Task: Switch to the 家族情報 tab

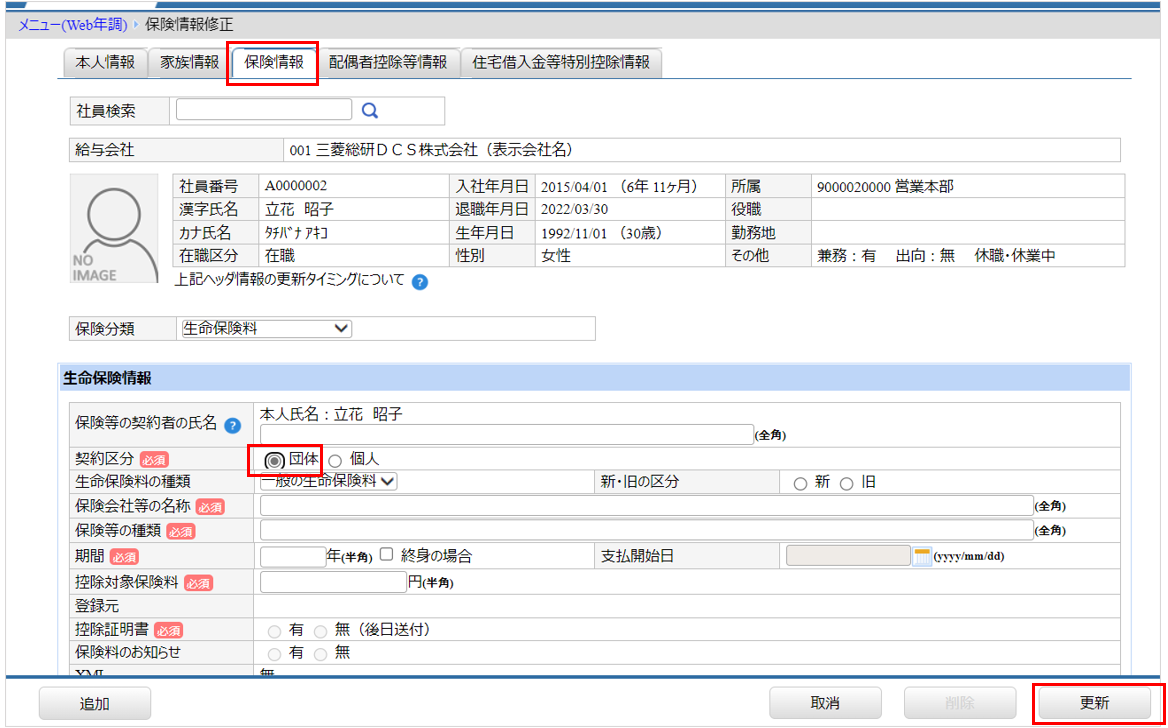Action: tap(189, 63)
